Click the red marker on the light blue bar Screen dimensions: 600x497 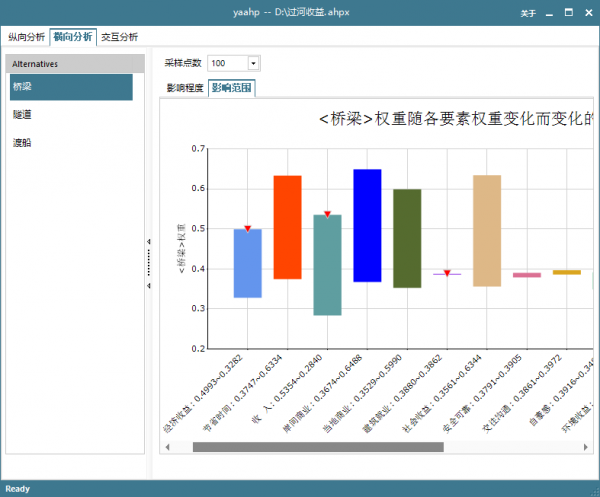248,229
